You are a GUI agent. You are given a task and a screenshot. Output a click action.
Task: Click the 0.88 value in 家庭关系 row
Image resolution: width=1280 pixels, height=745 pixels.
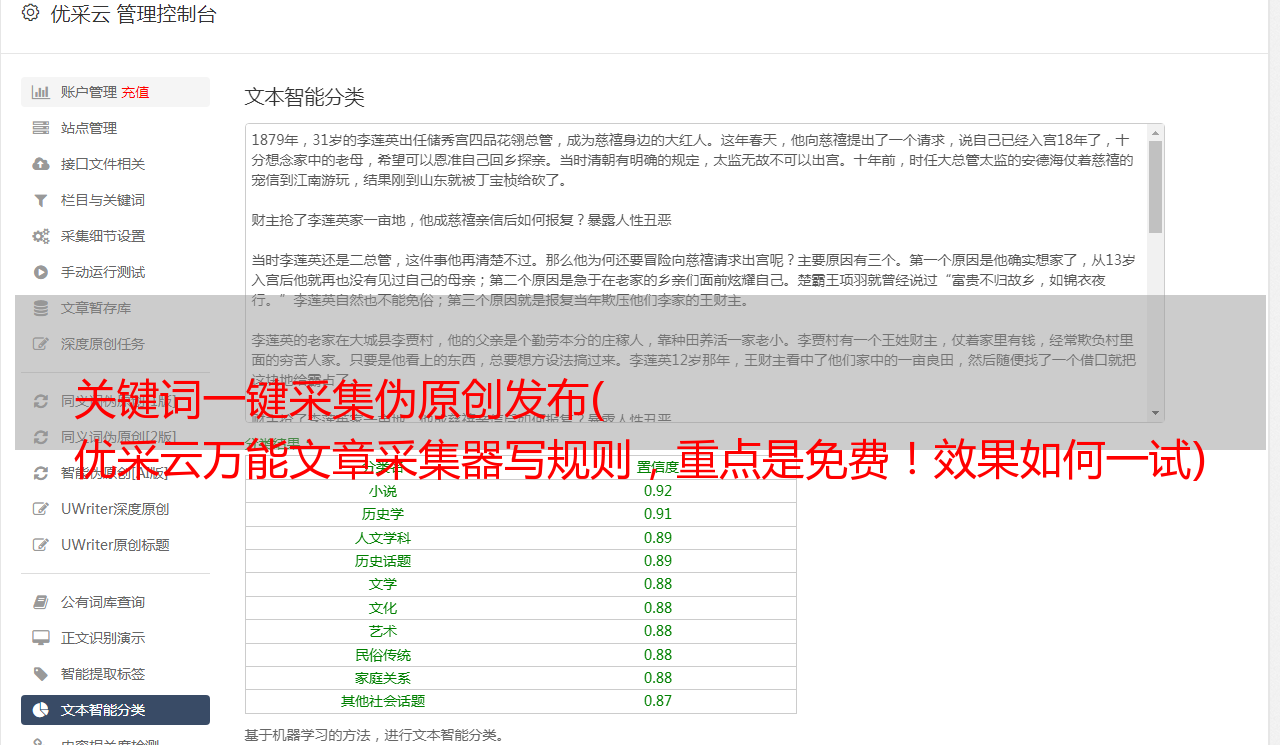click(658, 678)
